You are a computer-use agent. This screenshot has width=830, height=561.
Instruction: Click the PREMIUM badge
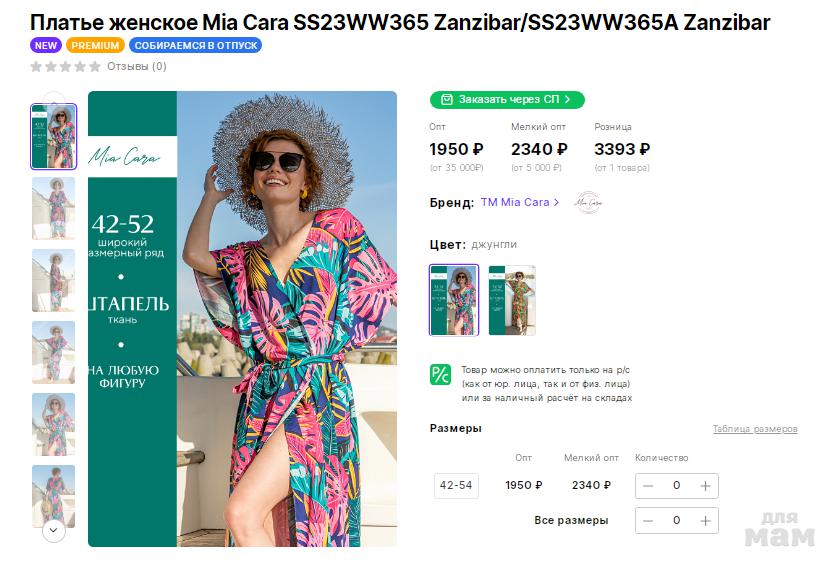[96, 46]
